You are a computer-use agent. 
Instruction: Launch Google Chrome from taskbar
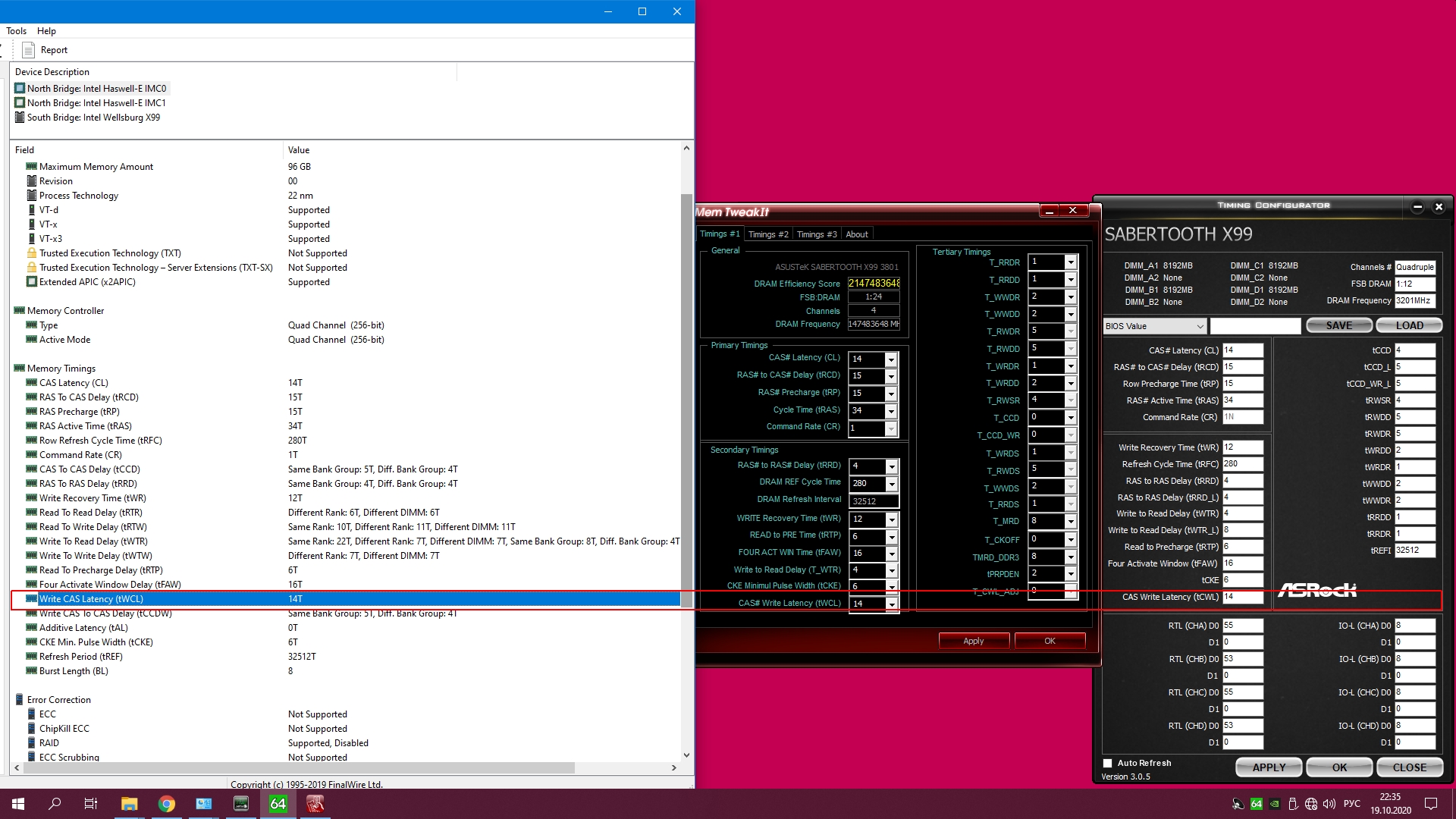click(166, 804)
